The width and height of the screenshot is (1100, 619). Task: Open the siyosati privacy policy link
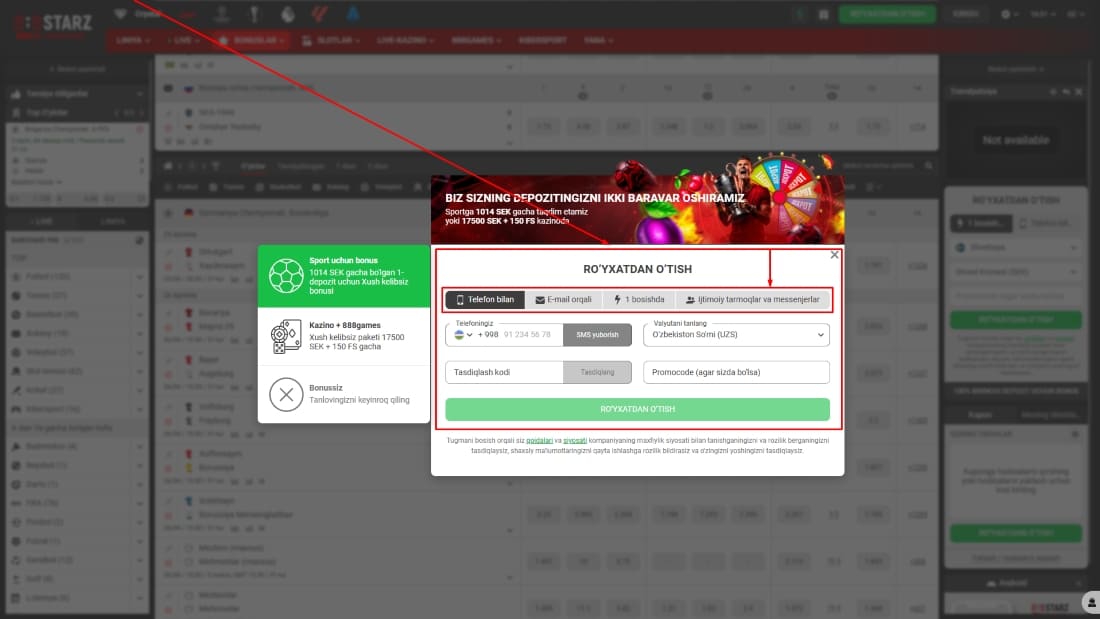click(x=575, y=441)
